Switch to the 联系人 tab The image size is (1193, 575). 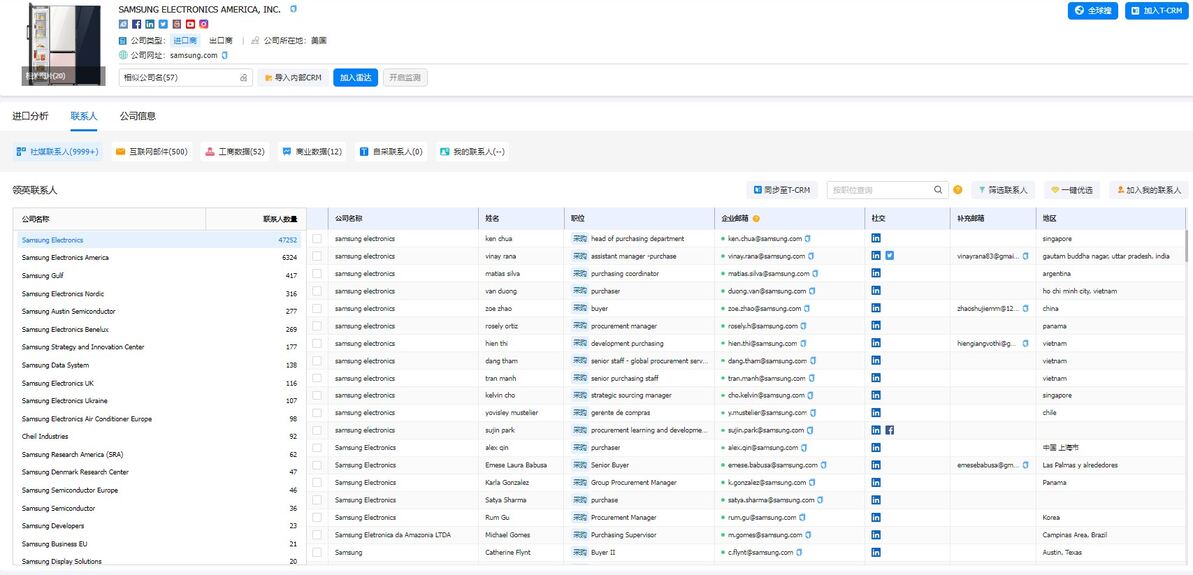84,116
